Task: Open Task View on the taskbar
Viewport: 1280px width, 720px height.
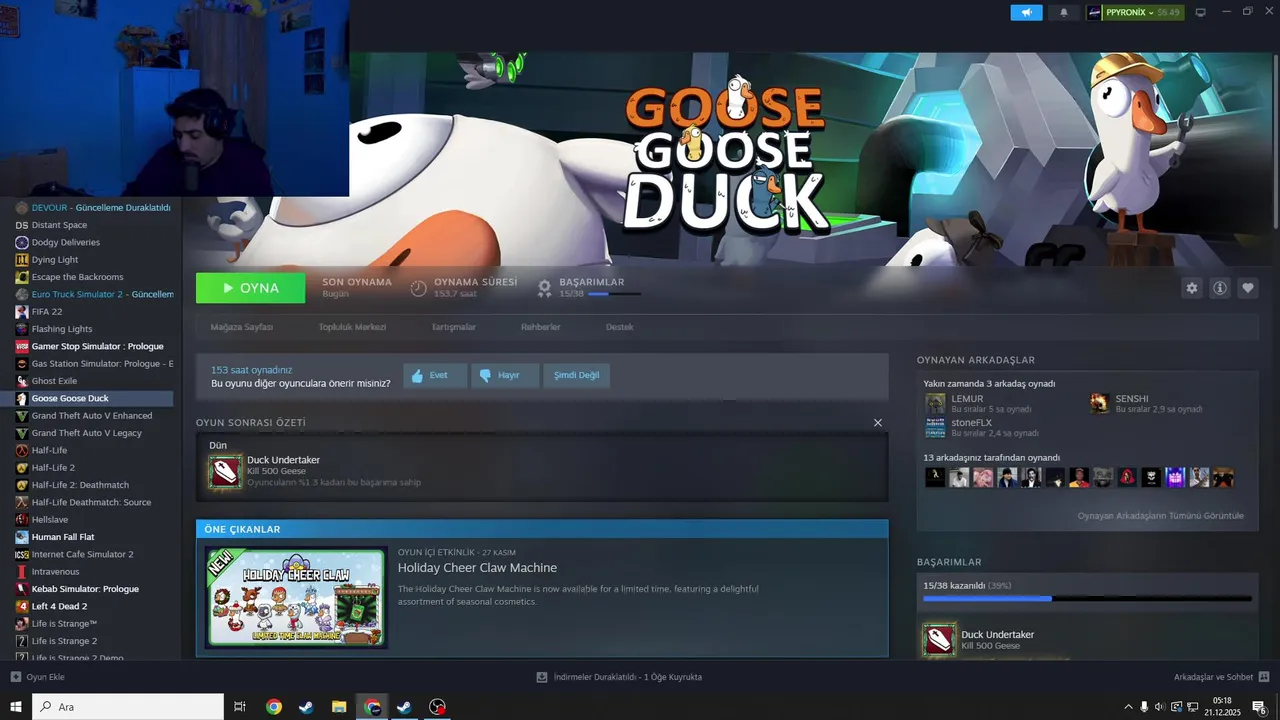Action: click(240, 707)
